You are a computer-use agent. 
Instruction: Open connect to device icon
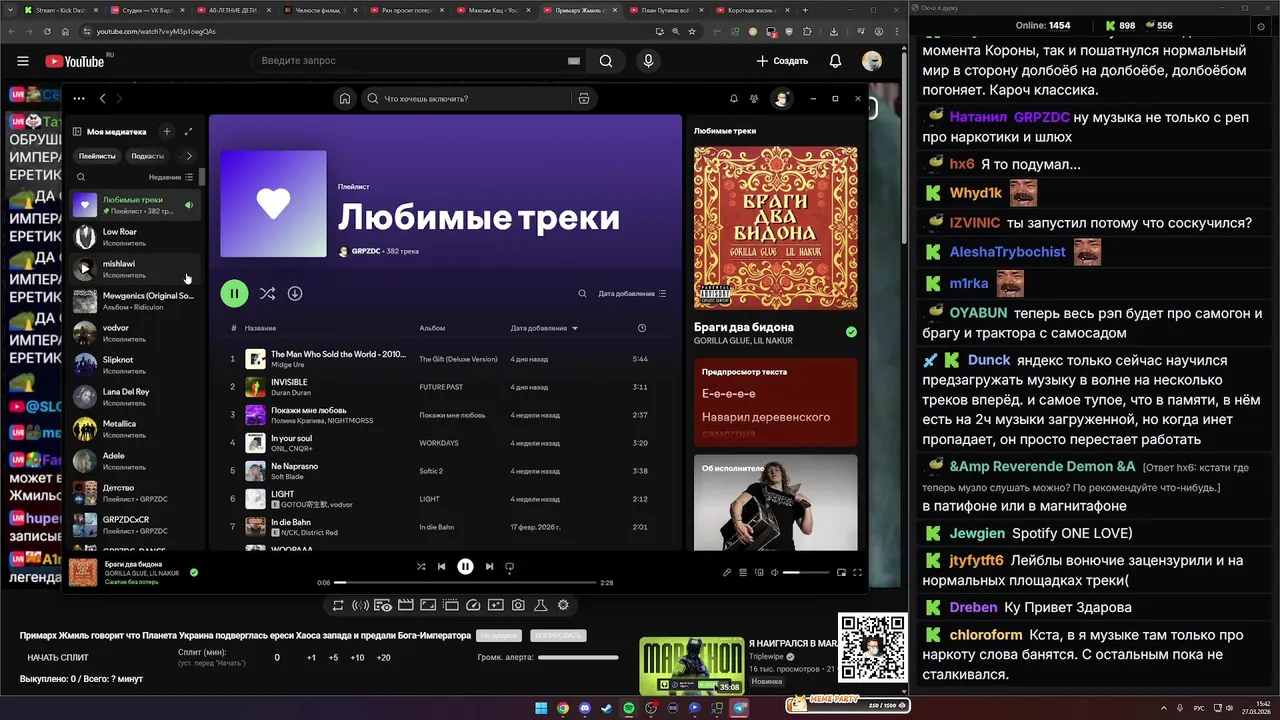tap(760, 573)
